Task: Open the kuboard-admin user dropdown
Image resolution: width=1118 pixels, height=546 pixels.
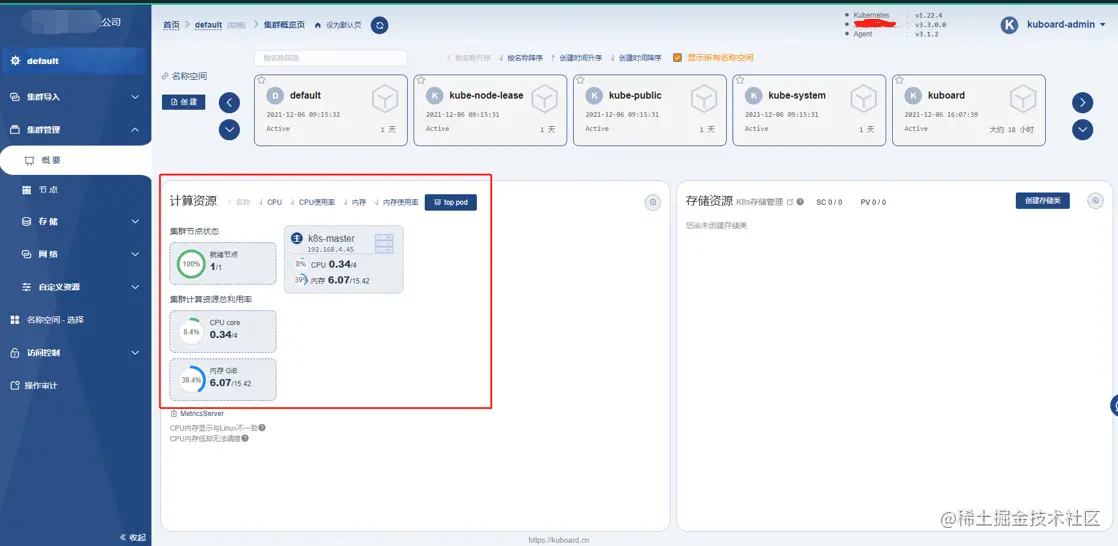Action: (x=1065, y=24)
